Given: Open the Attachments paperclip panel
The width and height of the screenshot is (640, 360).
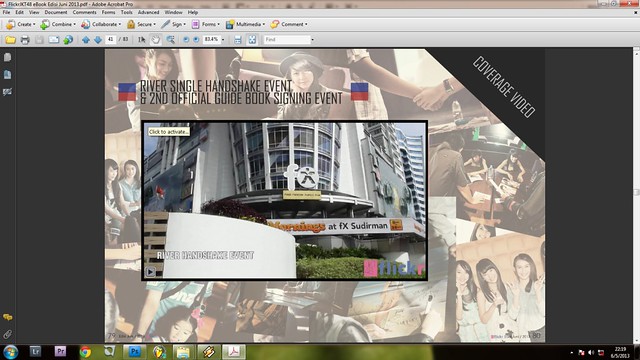Looking at the screenshot, I should [x=7, y=334].
